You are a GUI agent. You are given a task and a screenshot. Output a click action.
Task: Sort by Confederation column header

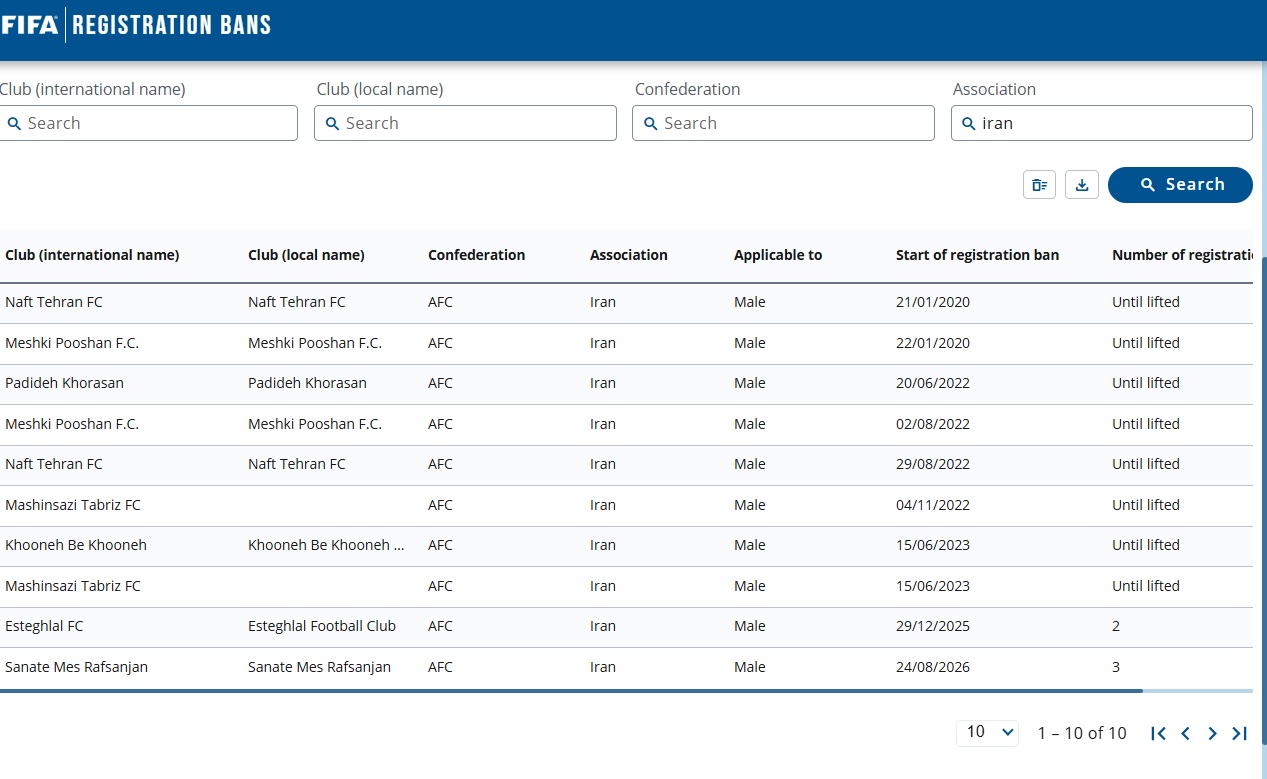coord(476,255)
